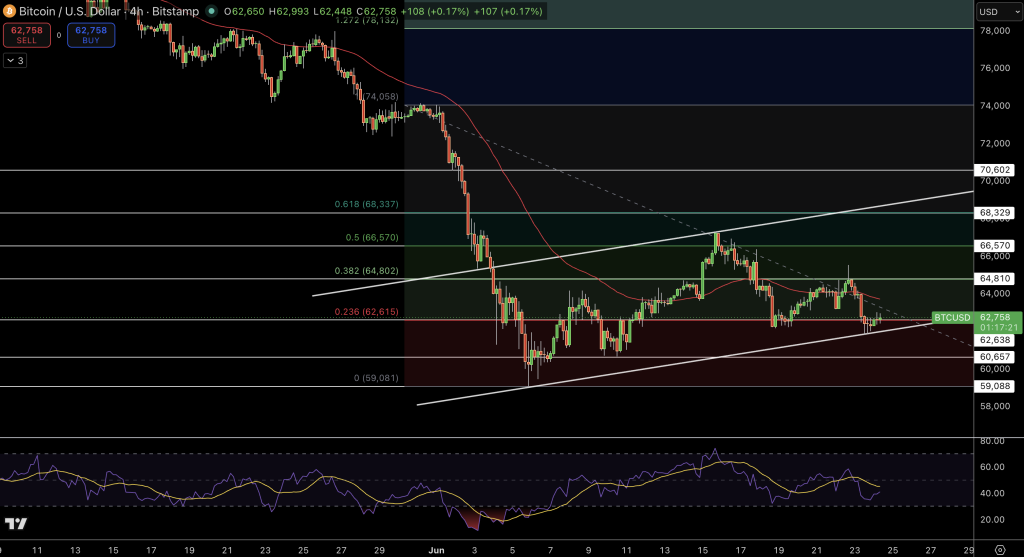This screenshot has height=557, width=1024.
Task: Click the Jun label on the time axis
Action: pyautogui.click(x=436, y=550)
